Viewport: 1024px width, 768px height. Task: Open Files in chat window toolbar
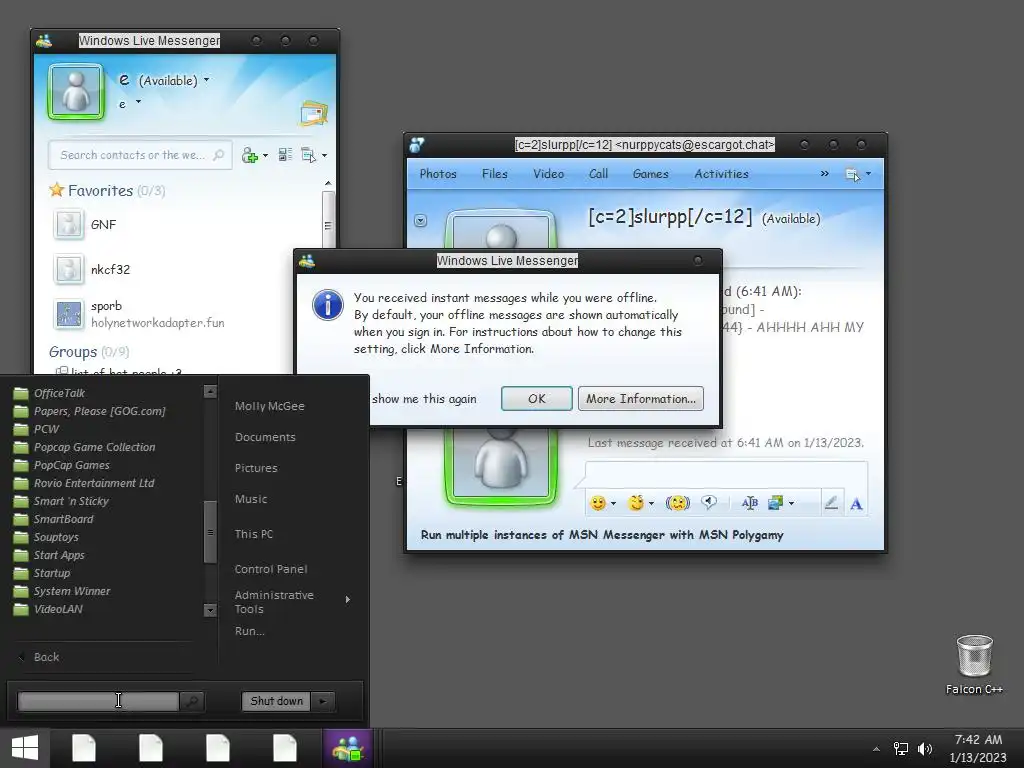pyautogui.click(x=494, y=174)
